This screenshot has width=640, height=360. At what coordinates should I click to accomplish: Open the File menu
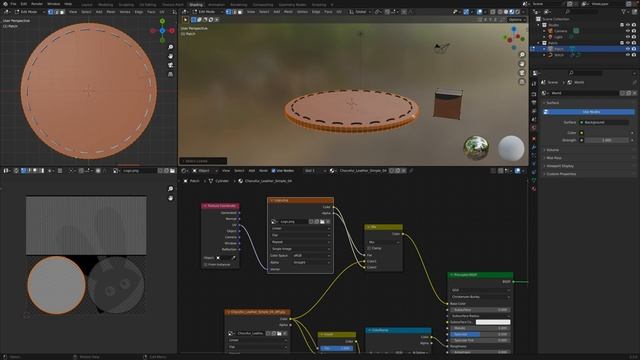(13, 4)
